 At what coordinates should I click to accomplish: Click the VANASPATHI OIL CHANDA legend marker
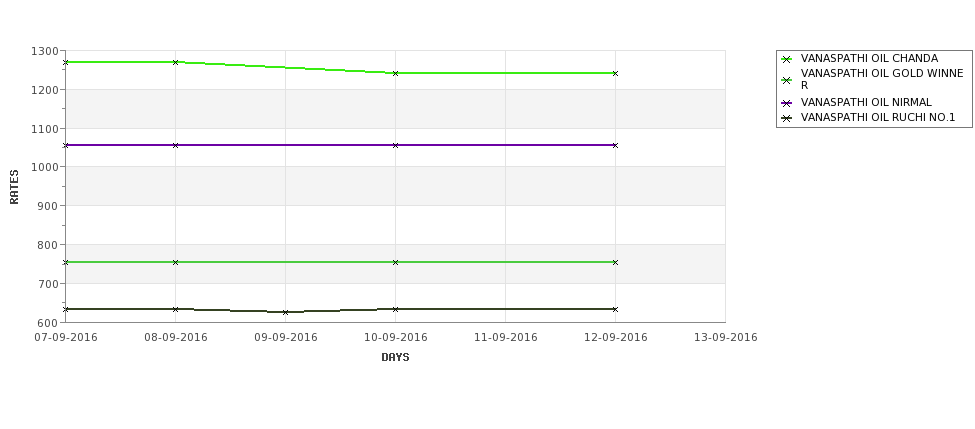(x=787, y=59)
